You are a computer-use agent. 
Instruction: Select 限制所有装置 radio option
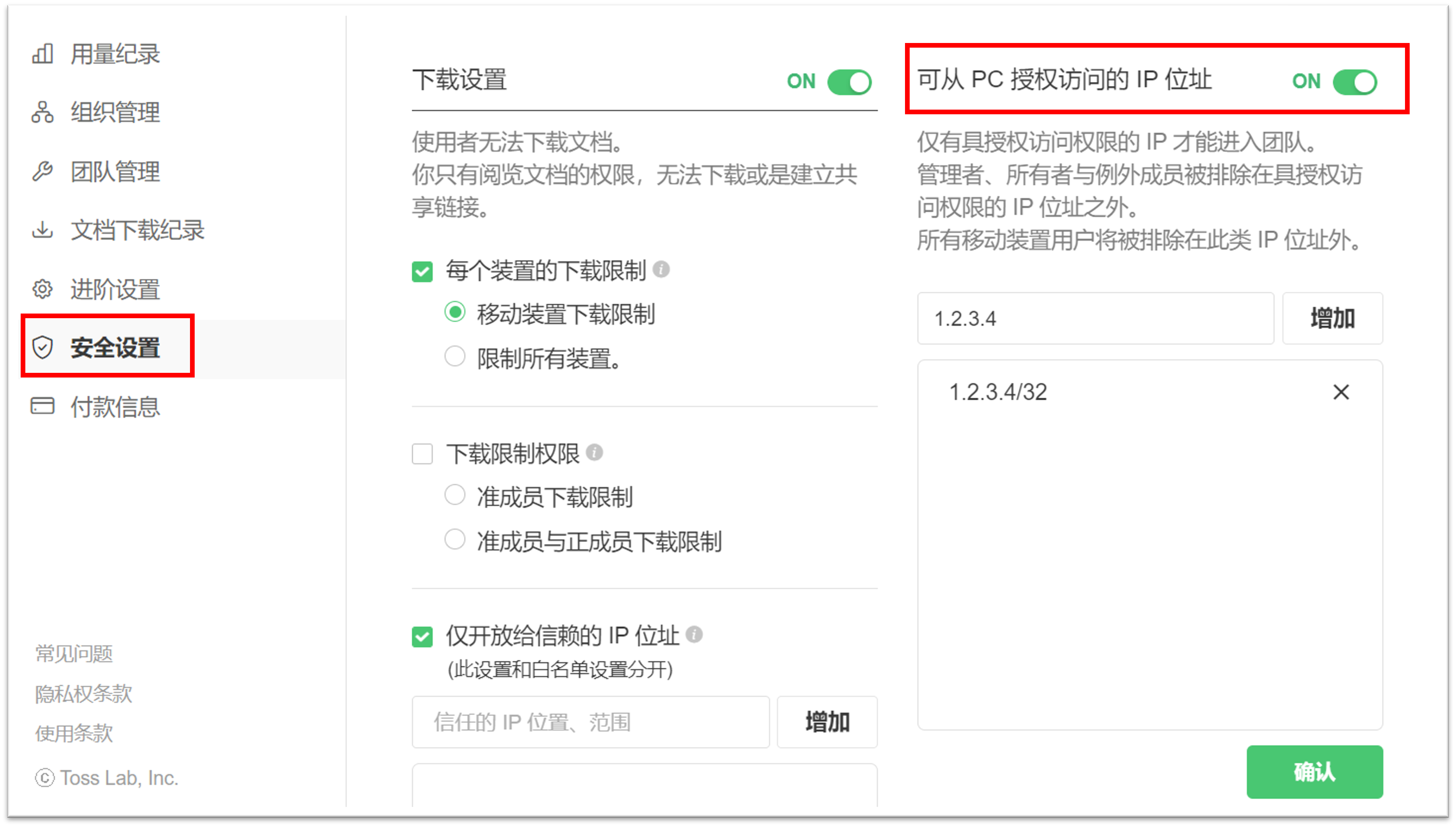pos(454,357)
